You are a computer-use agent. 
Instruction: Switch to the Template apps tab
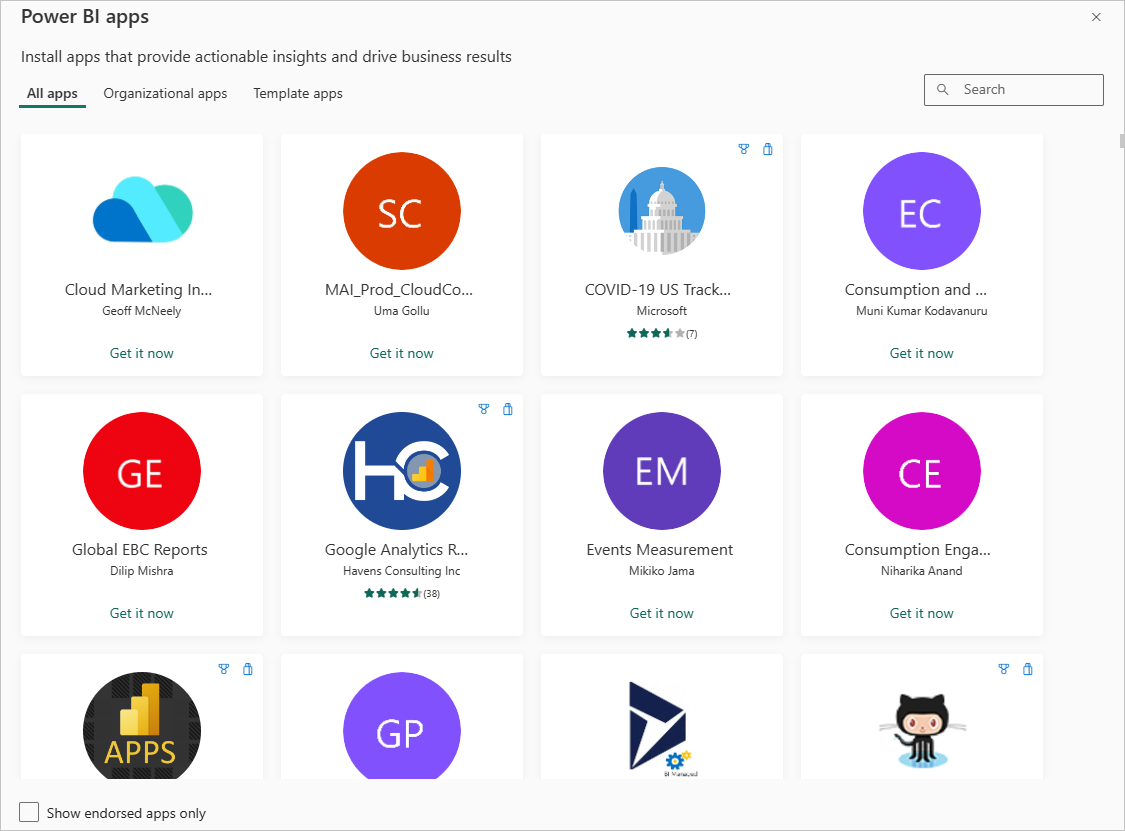(298, 93)
